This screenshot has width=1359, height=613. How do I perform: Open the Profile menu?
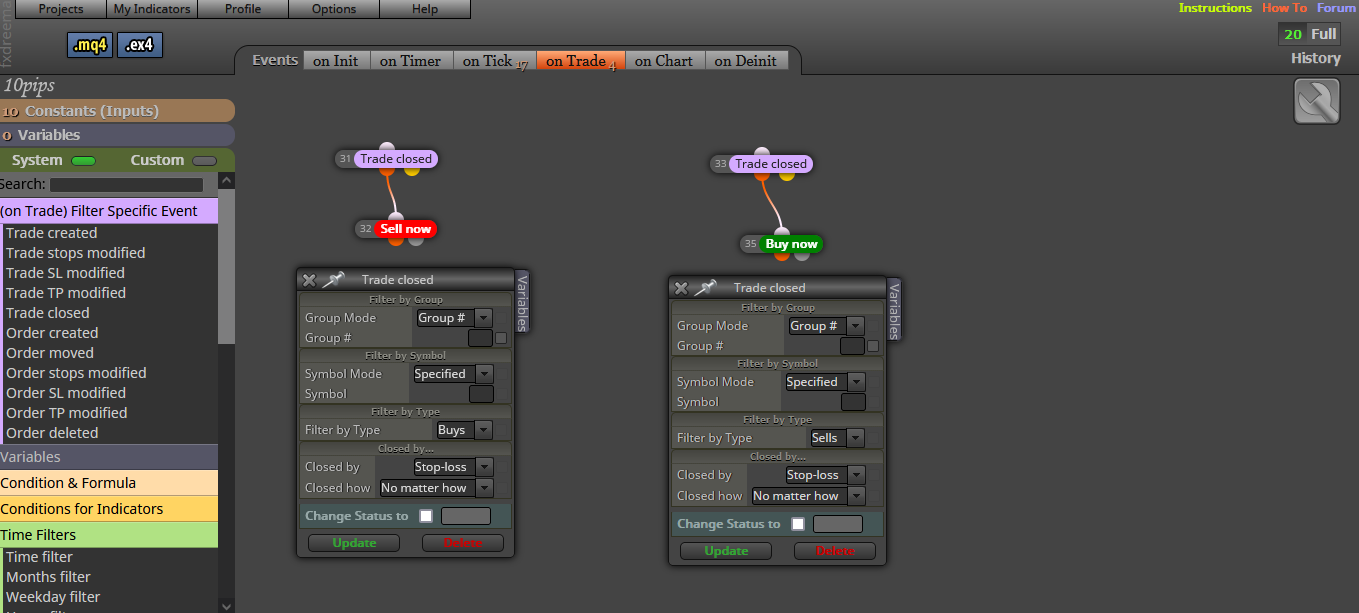coord(243,9)
